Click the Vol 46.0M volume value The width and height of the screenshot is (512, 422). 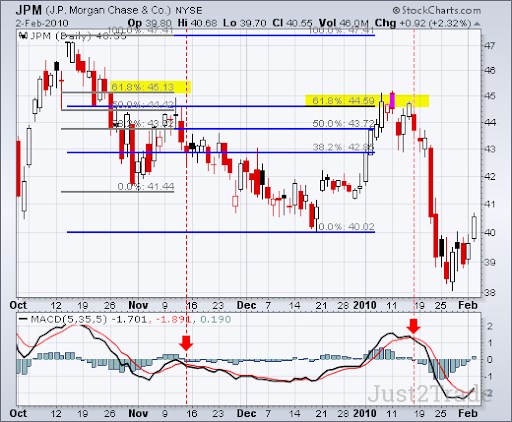coord(344,23)
